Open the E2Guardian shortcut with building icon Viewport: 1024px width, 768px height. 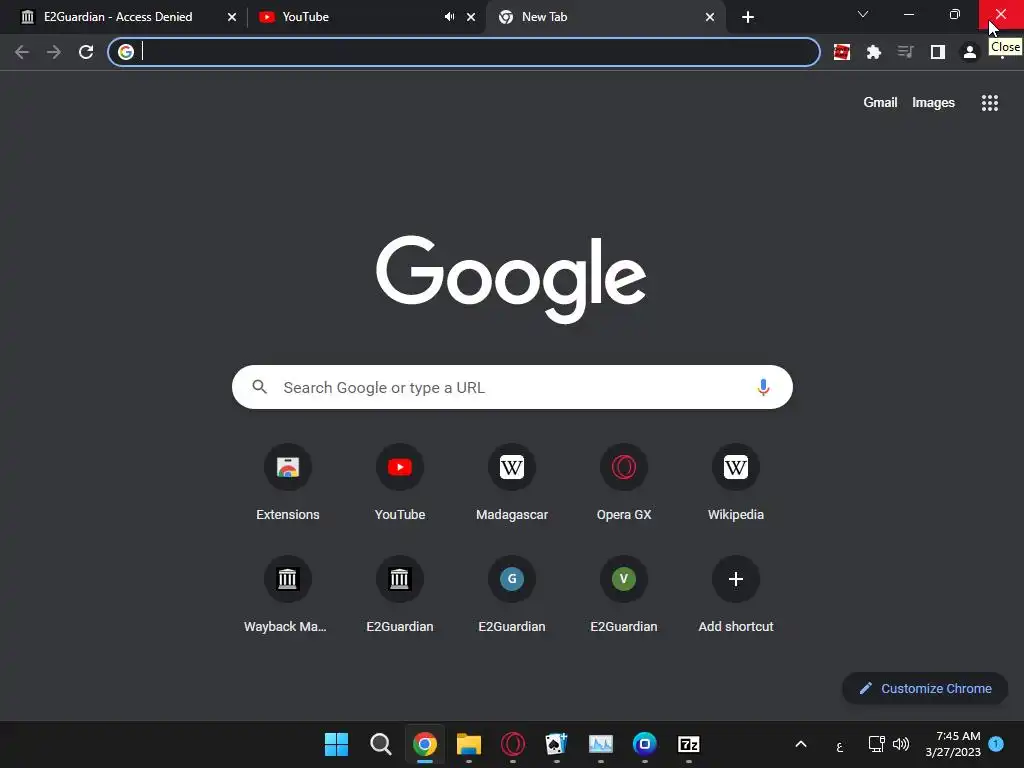pos(400,595)
